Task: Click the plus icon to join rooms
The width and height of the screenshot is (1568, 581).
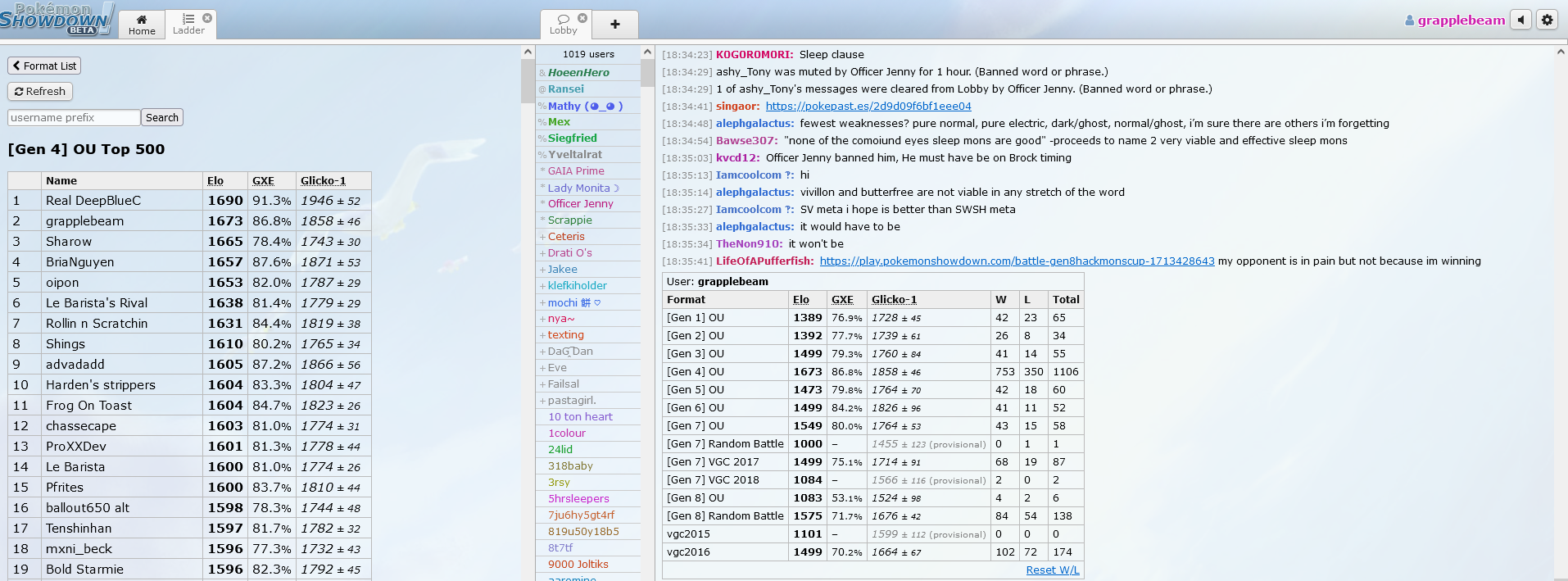Action: 614,25
